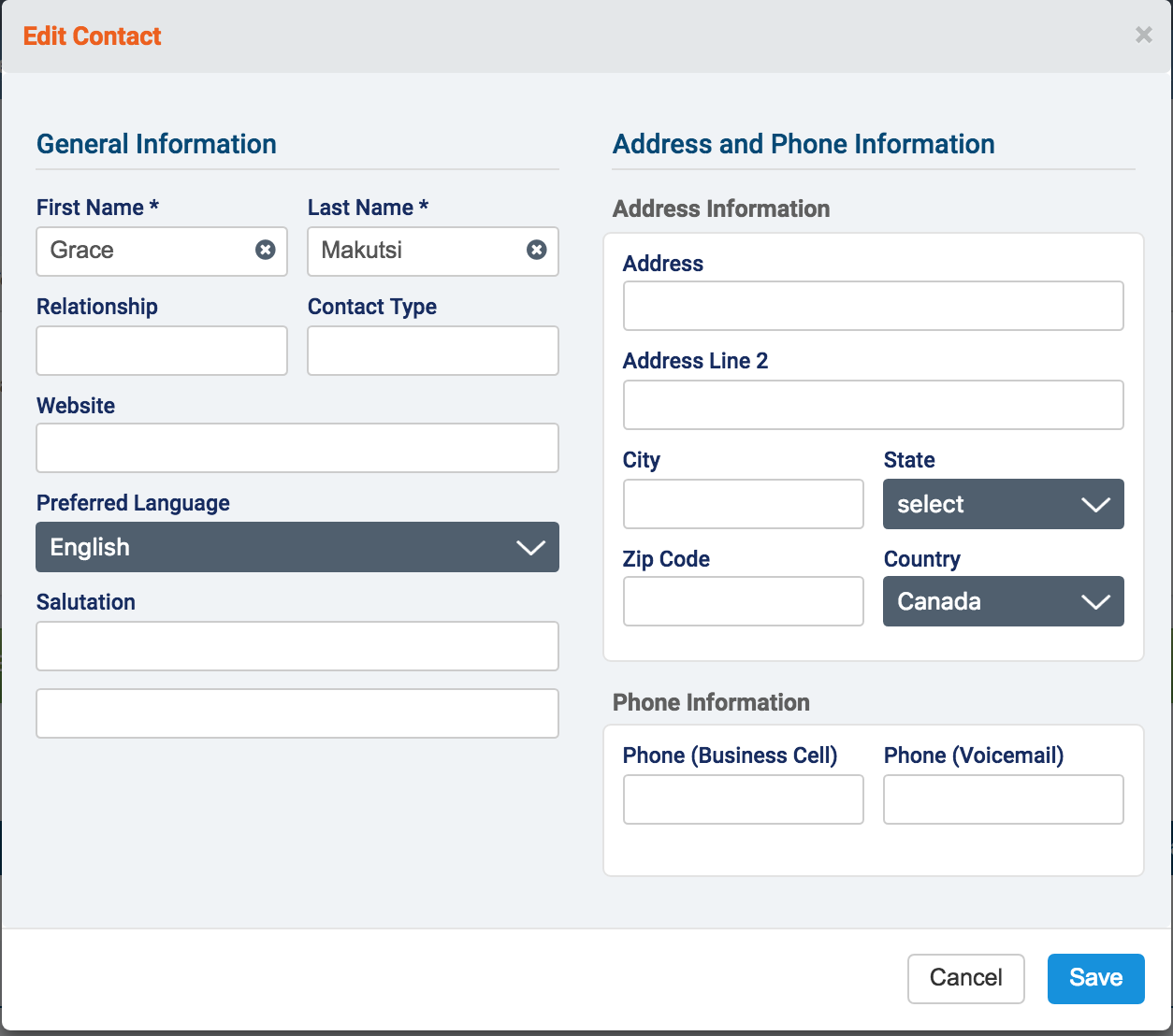
Task: Expand the State select dropdown
Action: [x=1003, y=504]
